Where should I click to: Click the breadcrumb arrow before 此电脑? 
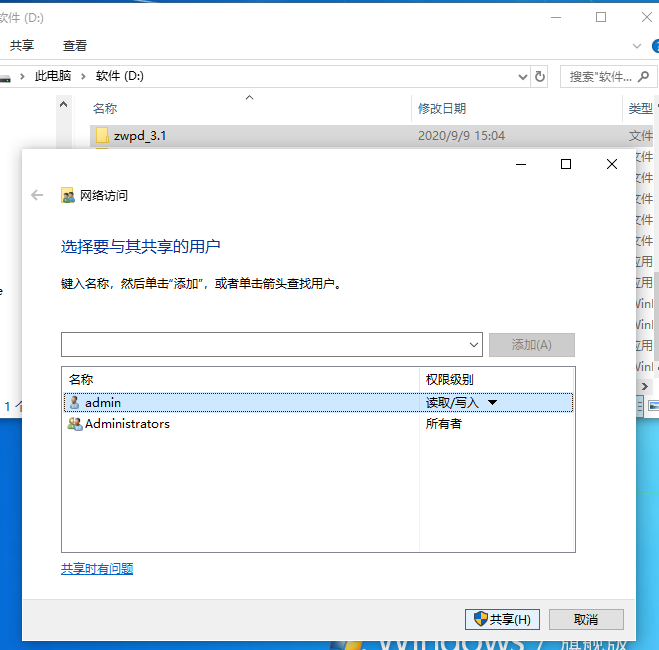coord(22,76)
